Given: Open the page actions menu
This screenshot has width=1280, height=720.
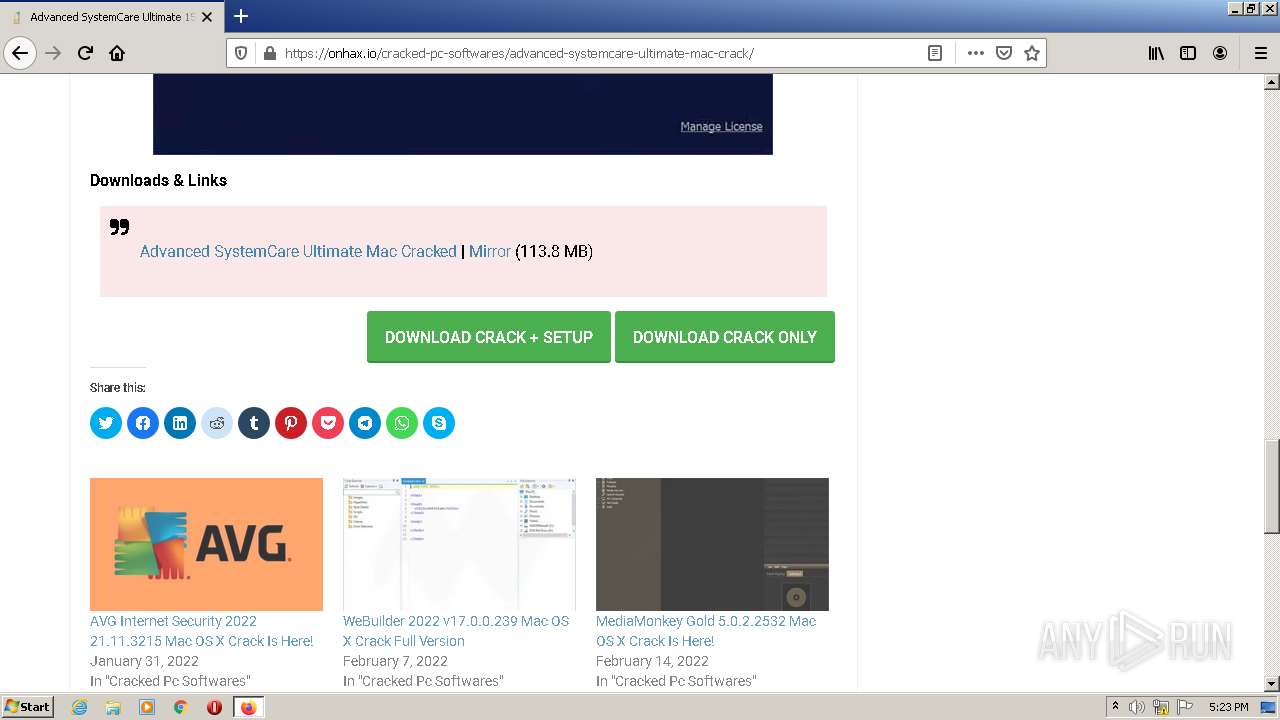Looking at the screenshot, I should [976, 53].
